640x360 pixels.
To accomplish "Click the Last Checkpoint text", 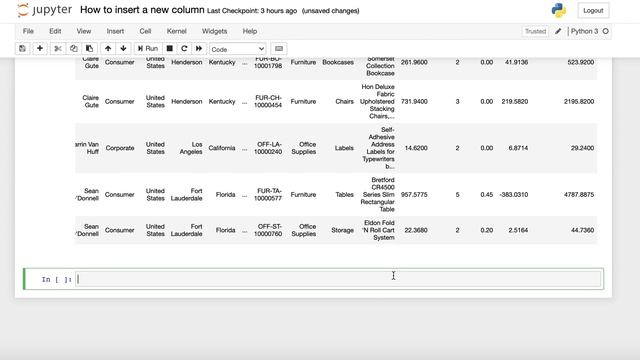I will 252,11.
